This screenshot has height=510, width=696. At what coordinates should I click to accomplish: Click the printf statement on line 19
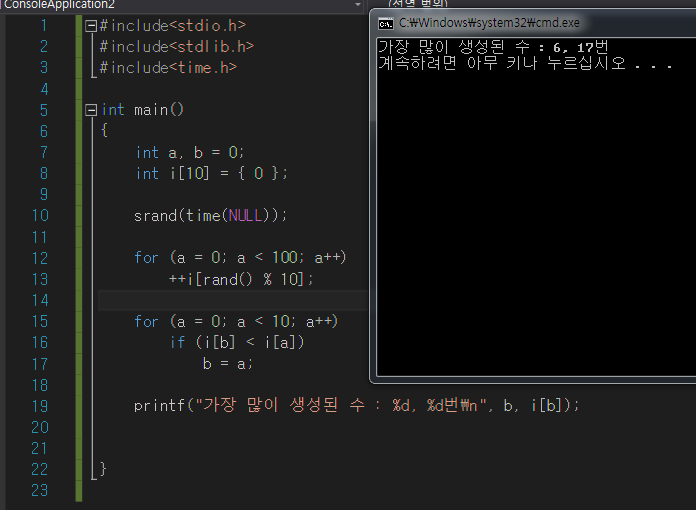pyautogui.click(x=356, y=405)
